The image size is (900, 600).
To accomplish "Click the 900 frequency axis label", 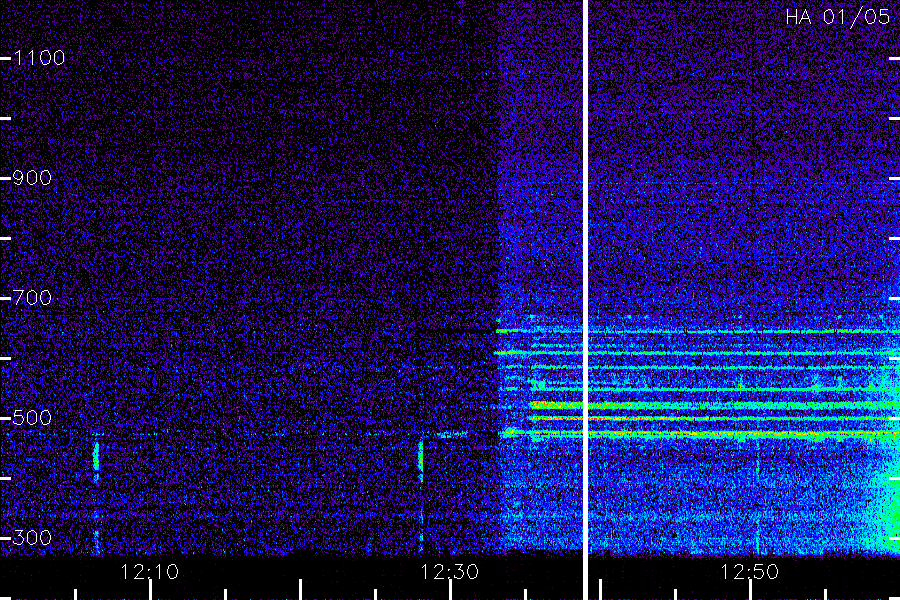I will click(32, 178).
